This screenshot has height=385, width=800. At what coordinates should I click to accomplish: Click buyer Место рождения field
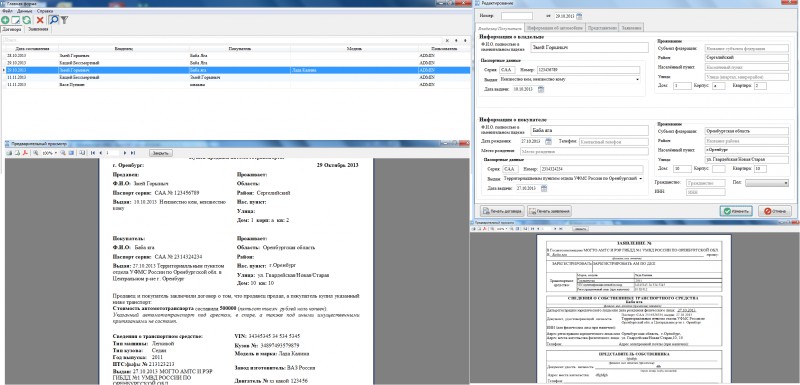(584, 151)
